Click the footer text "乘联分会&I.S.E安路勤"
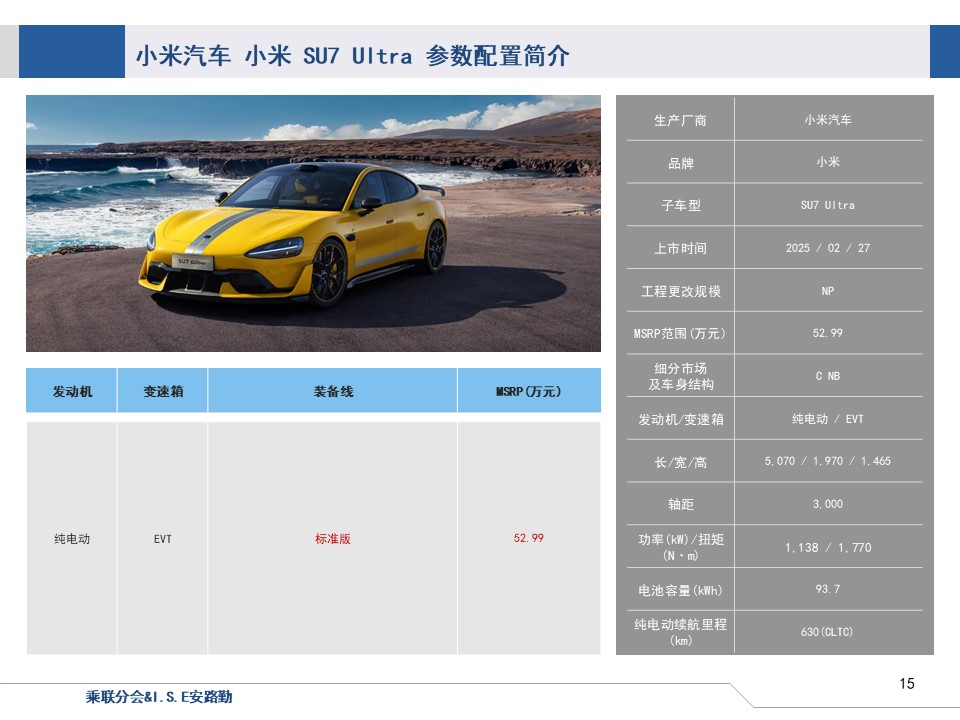The image size is (960, 720). click(159, 696)
